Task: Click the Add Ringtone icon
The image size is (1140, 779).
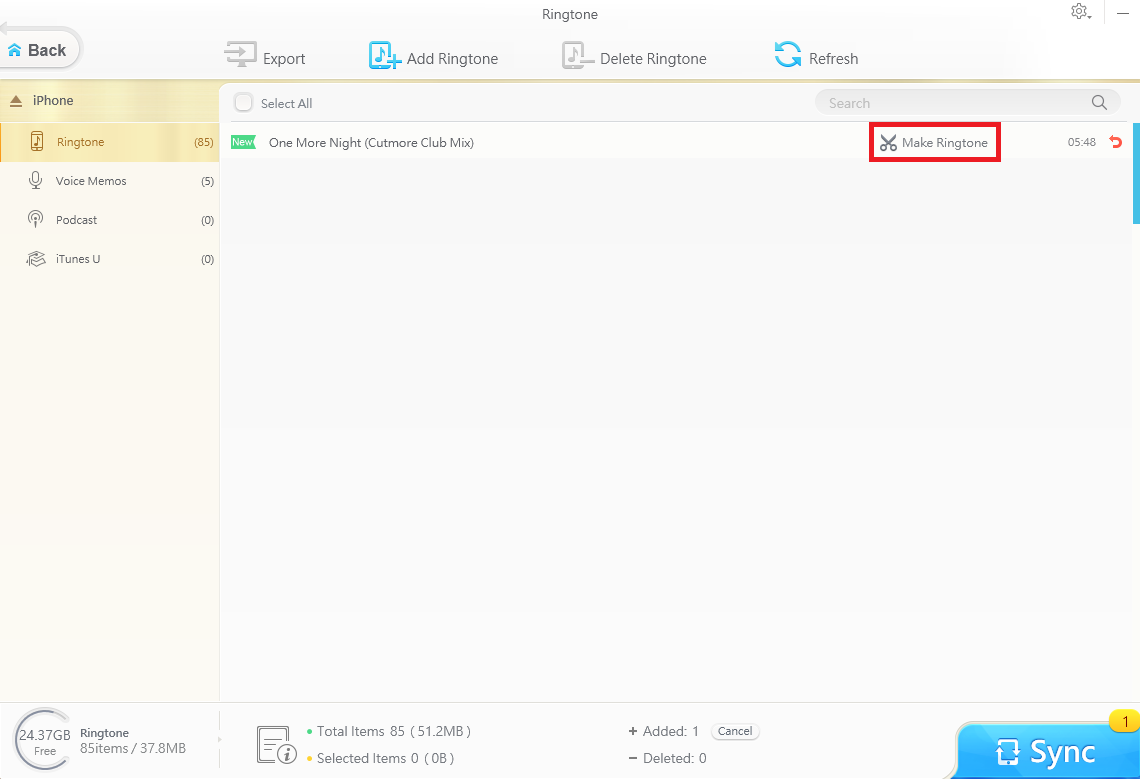Action: pos(384,56)
